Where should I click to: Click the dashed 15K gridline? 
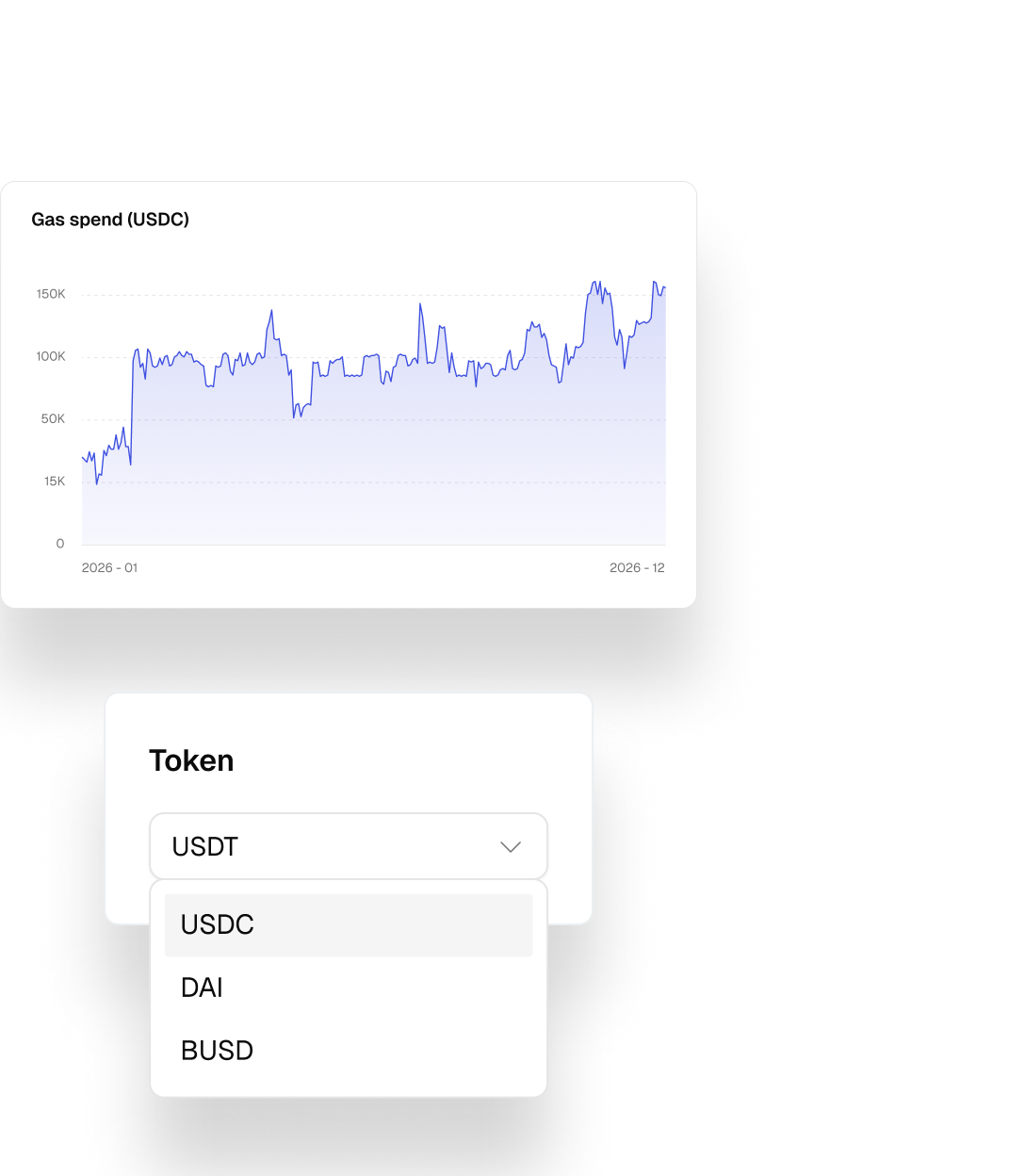(x=377, y=482)
